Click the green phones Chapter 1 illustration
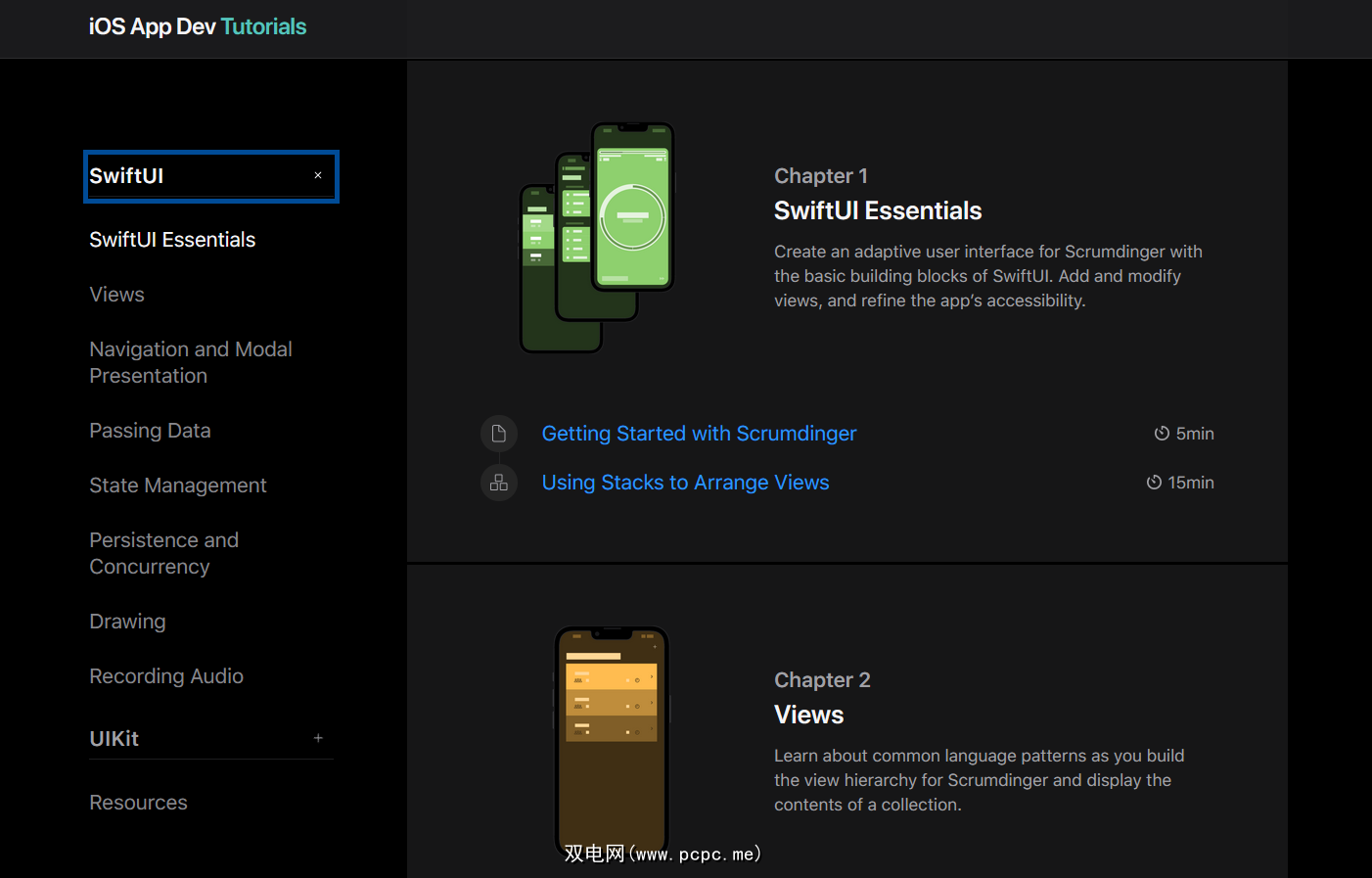Viewport: 1372px width, 878px height. (597, 237)
